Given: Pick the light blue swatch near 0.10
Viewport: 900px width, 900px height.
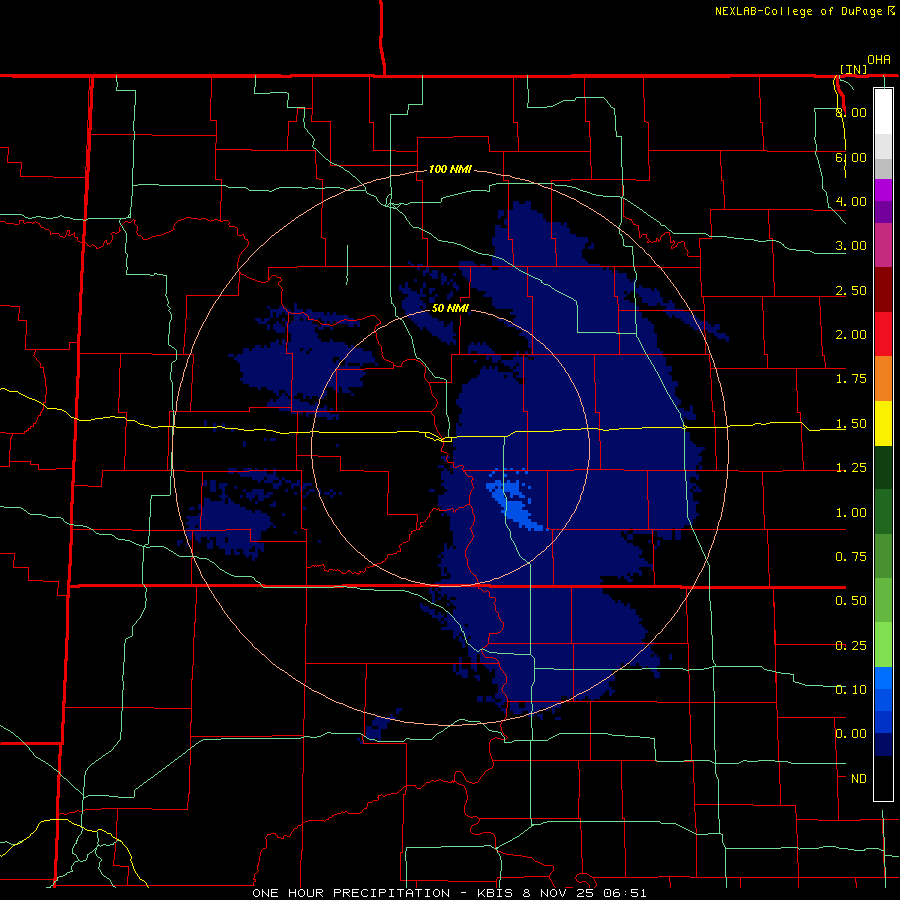Looking at the screenshot, I should pyautogui.click(x=883, y=678).
